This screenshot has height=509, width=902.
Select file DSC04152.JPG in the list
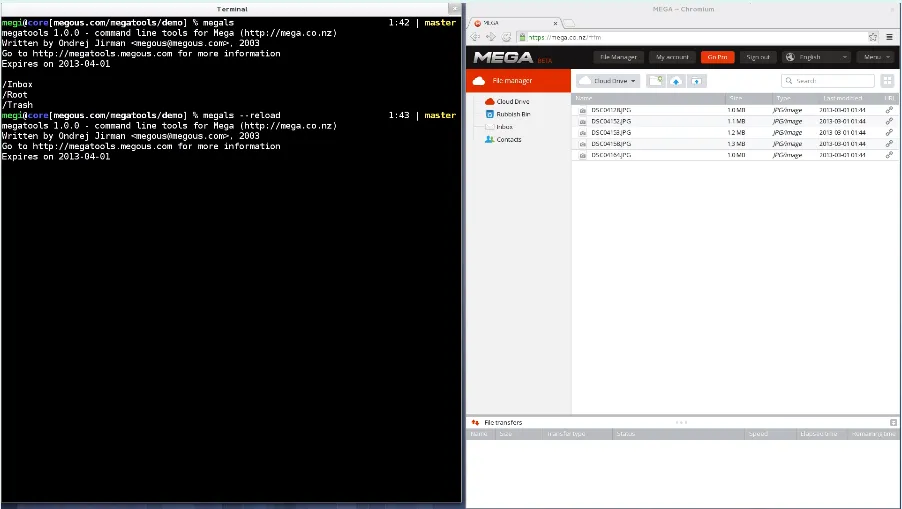pos(611,121)
